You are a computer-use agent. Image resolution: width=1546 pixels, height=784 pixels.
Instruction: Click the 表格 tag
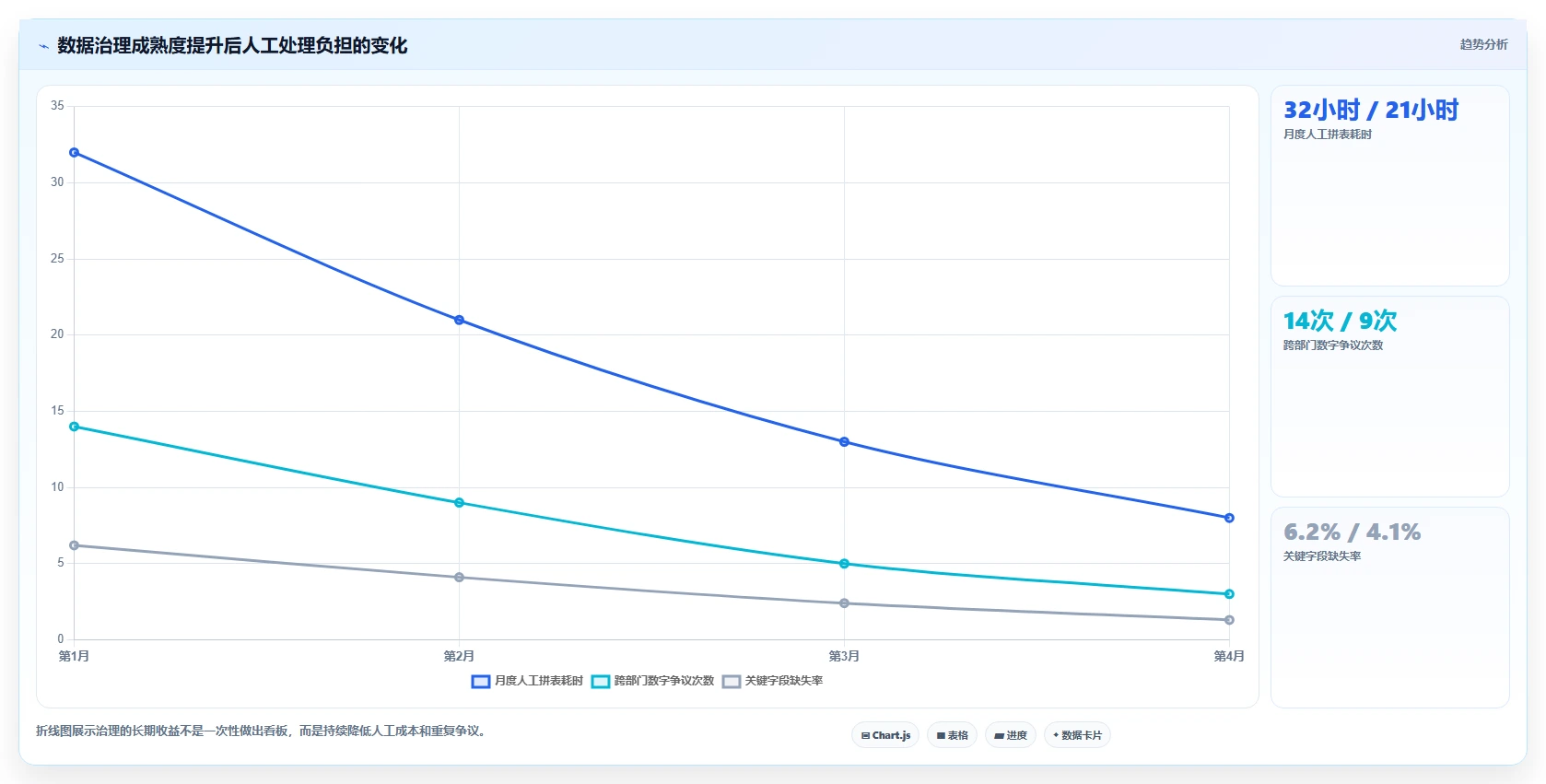pos(953,735)
